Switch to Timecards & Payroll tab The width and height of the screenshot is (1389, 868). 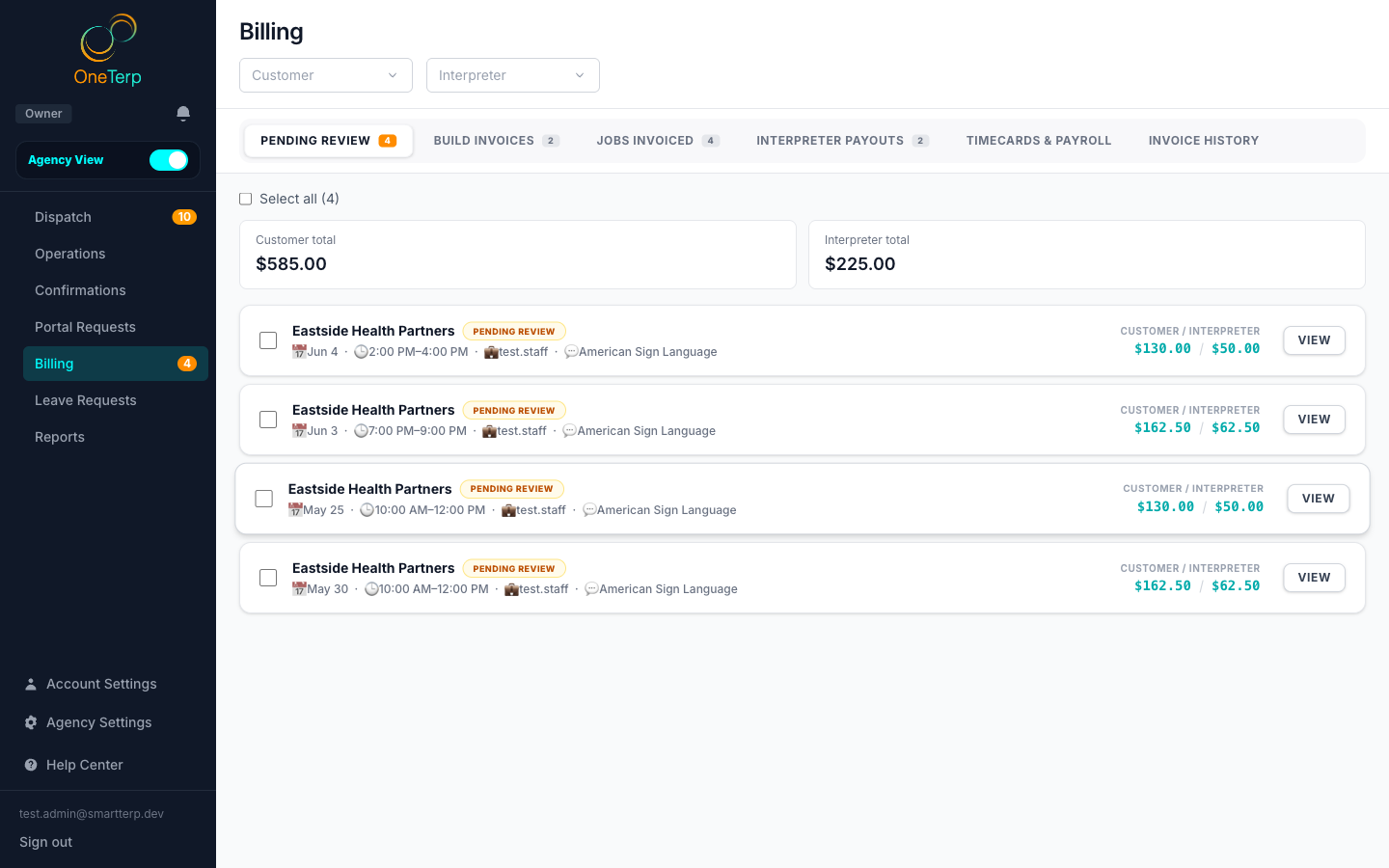tap(1039, 141)
